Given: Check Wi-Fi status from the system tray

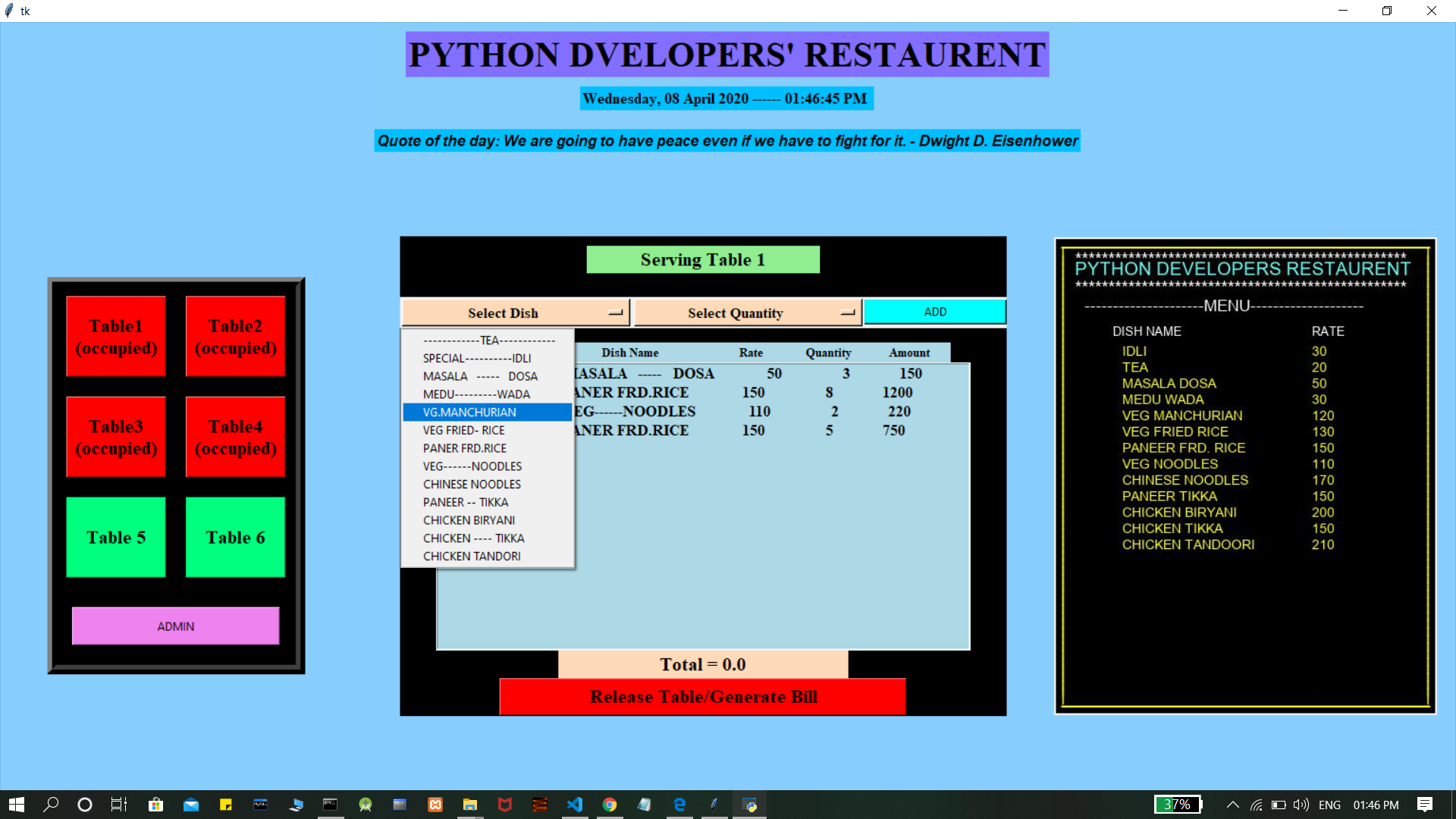Looking at the screenshot, I should coord(1257,805).
